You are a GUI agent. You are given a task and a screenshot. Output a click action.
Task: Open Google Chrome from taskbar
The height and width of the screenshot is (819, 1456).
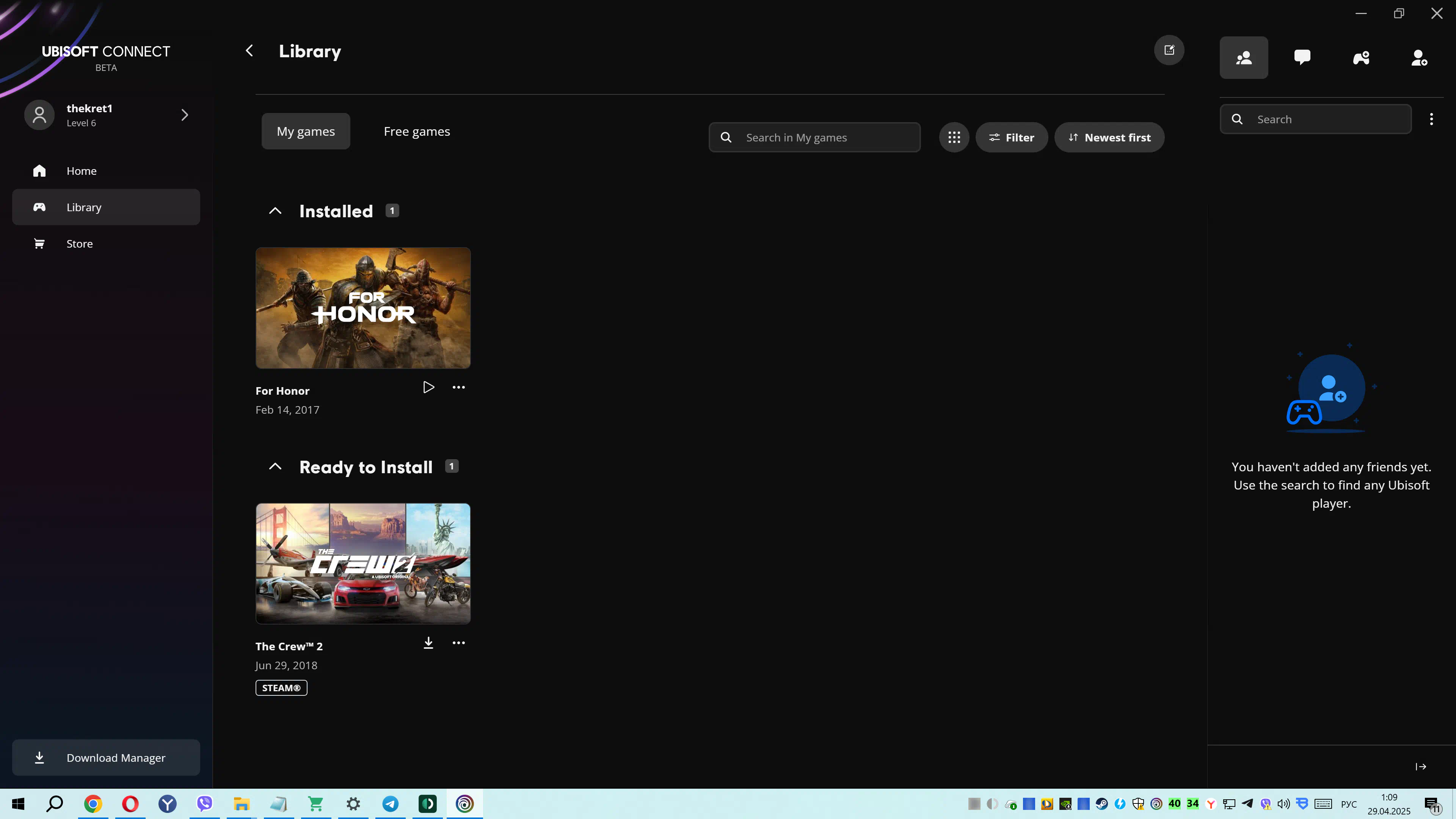tap(93, 804)
